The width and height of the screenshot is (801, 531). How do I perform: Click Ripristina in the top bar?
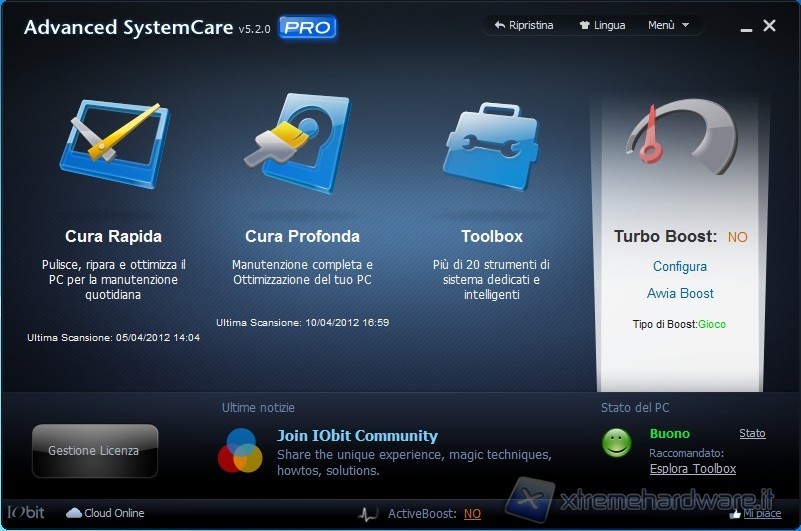pyautogui.click(x=523, y=25)
